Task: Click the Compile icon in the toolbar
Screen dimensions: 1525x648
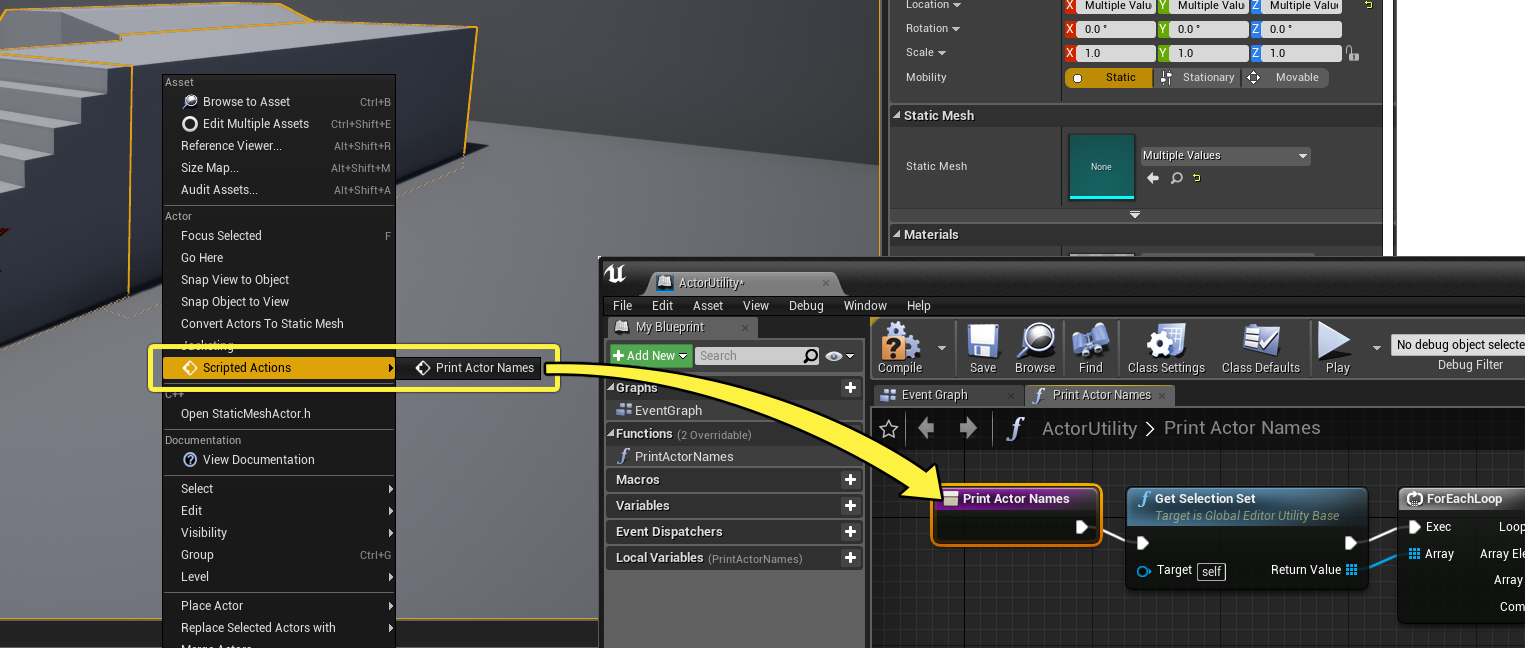Action: point(899,347)
